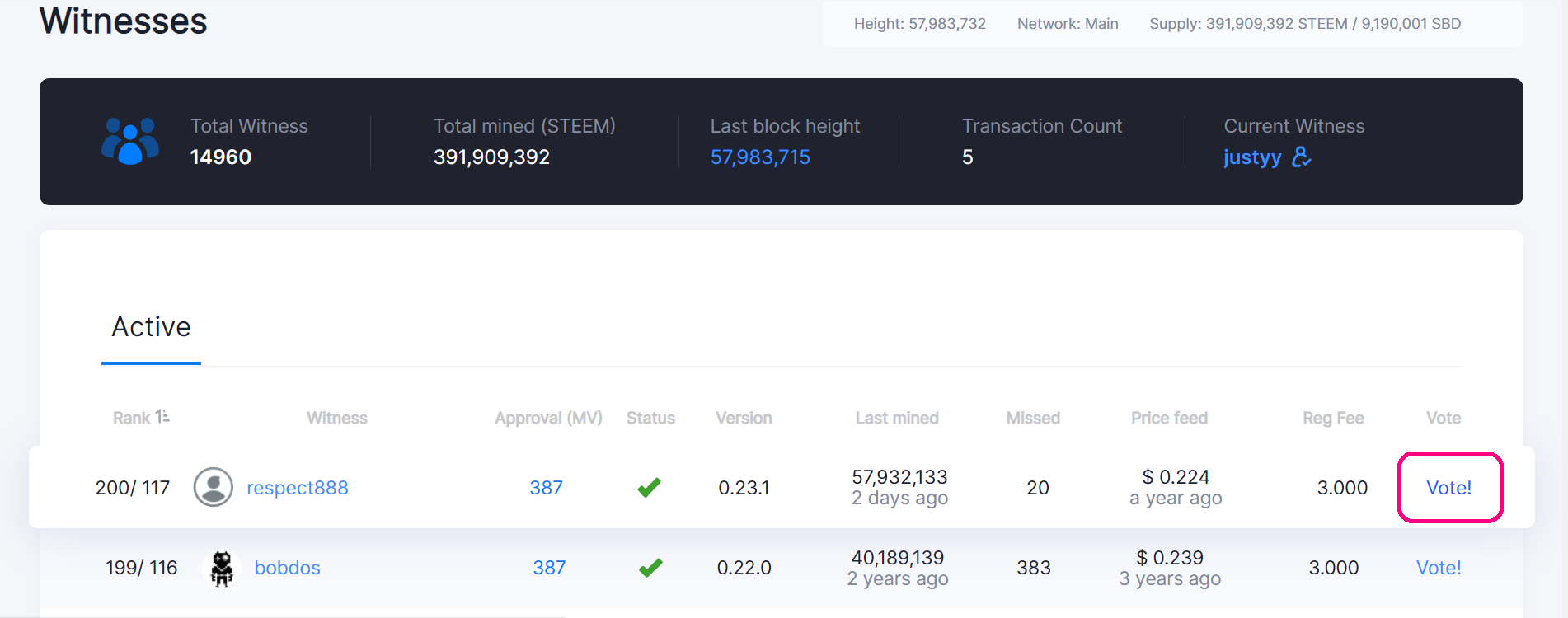Open respect888's approval value 387

(x=546, y=488)
